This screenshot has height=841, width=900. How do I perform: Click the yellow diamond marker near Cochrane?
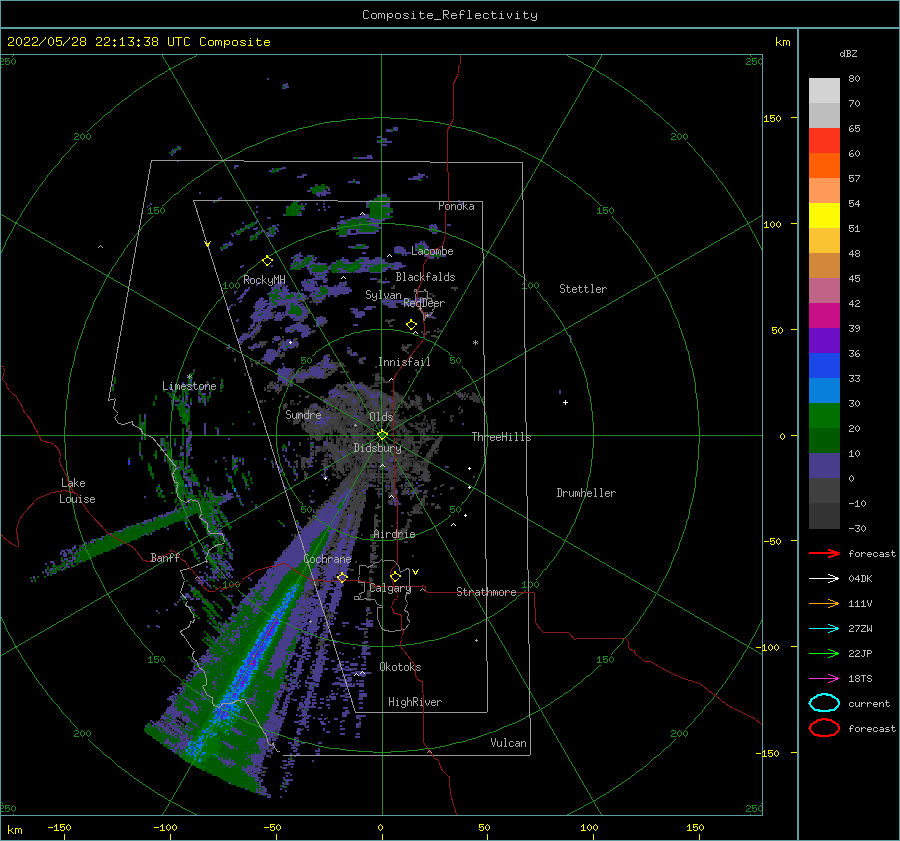pyautogui.click(x=342, y=577)
